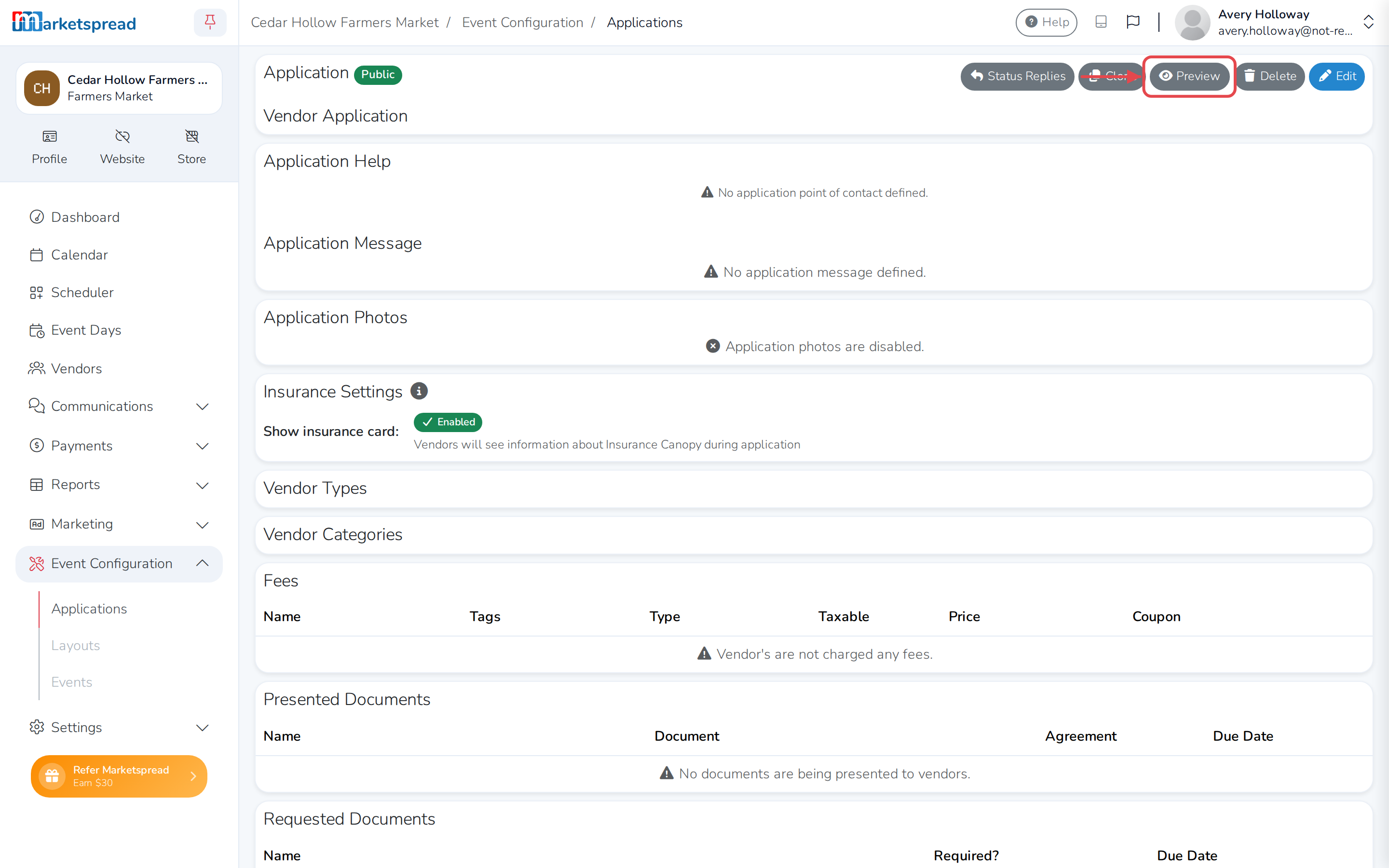Expand the Payments menu
The image size is (1389, 868).
pos(119,446)
